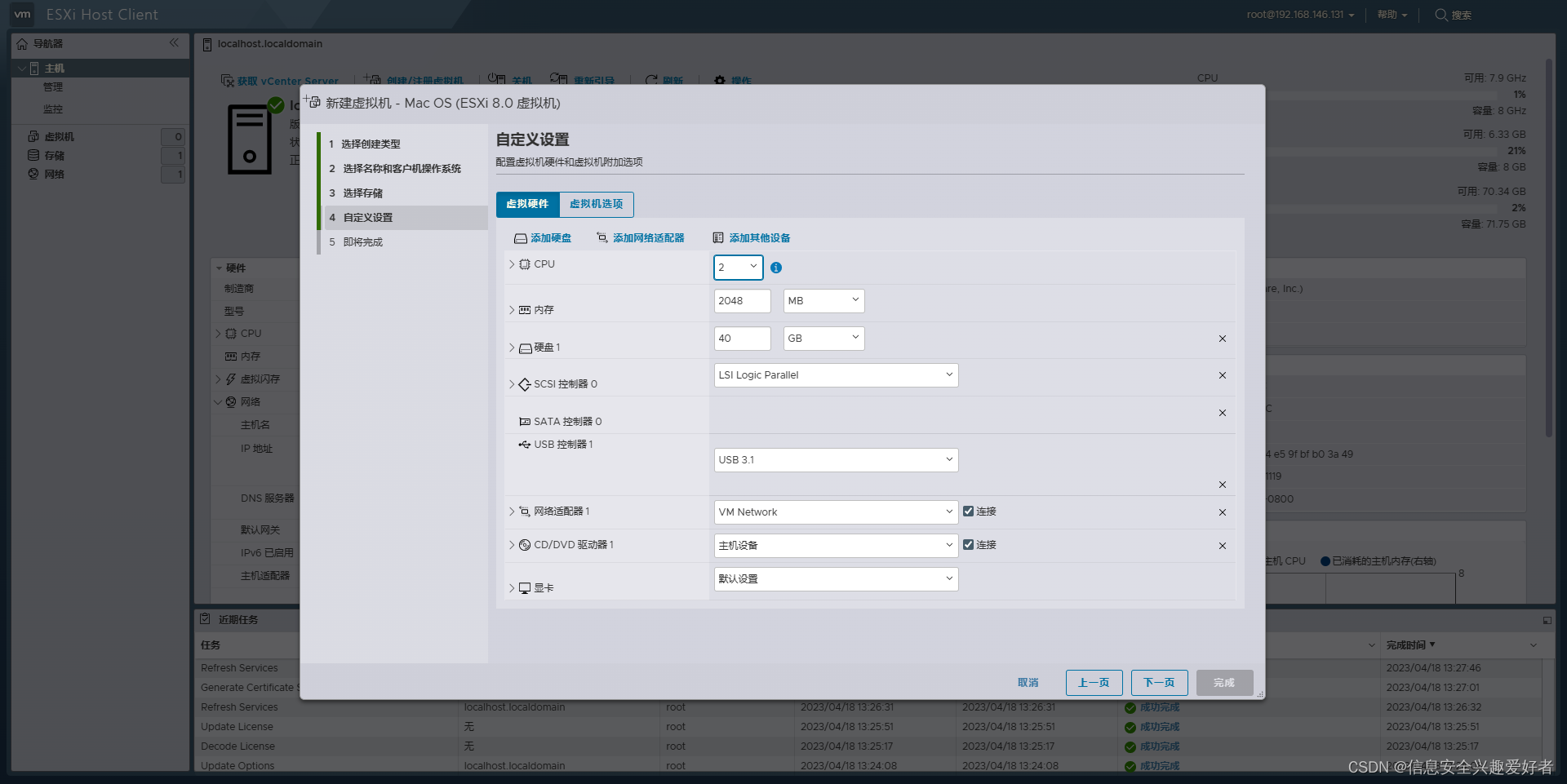1567x784 pixels.
Task: Click the 网络 icon in navigator
Action: (x=33, y=174)
